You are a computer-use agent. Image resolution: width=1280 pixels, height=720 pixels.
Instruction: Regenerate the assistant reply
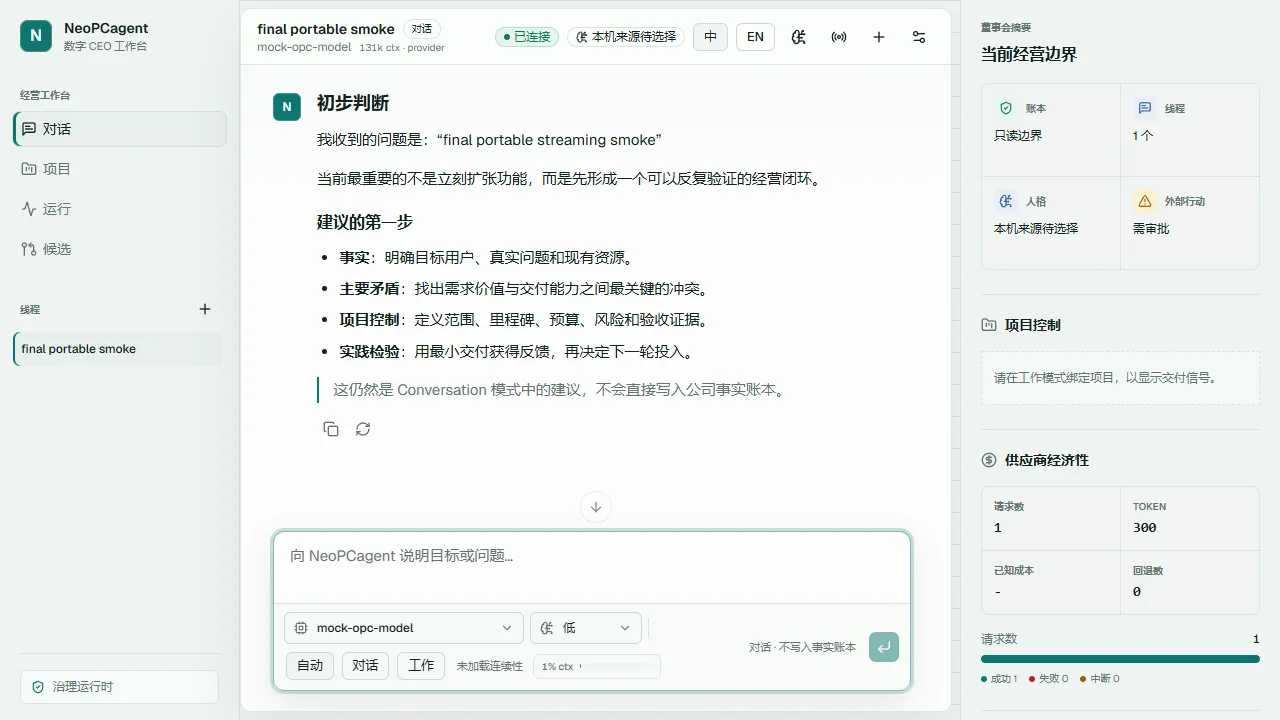click(363, 429)
